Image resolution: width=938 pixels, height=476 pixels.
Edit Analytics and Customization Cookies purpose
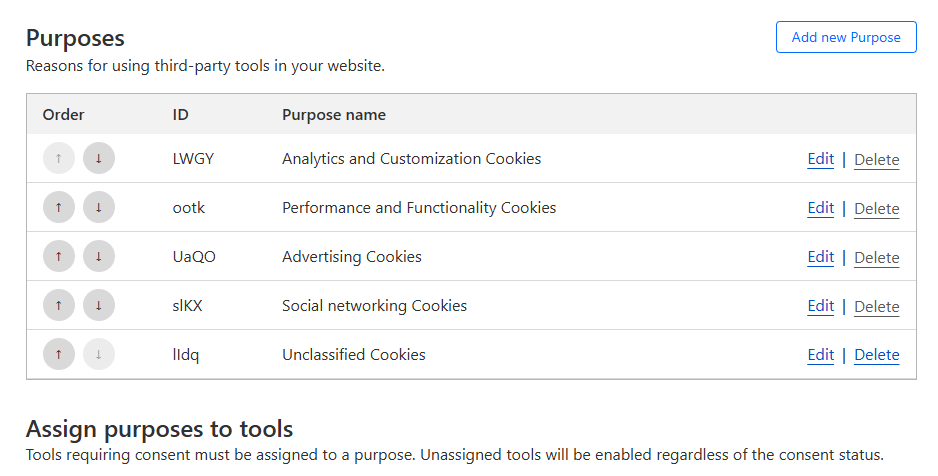(820, 159)
